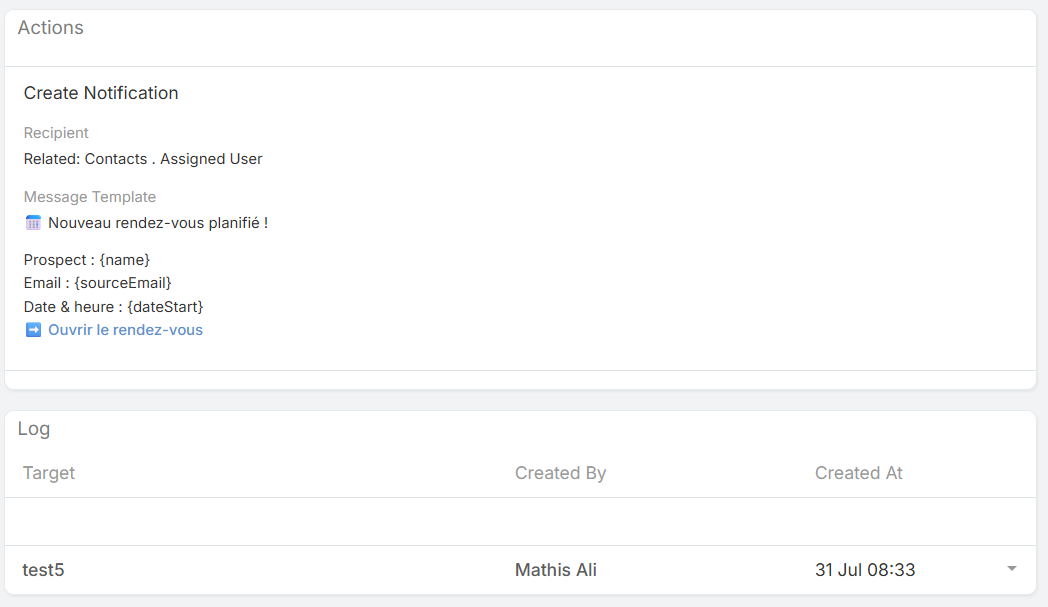Click the Date & heure {dateStart} line
Image resolution: width=1048 pixels, height=607 pixels.
click(113, 306)
